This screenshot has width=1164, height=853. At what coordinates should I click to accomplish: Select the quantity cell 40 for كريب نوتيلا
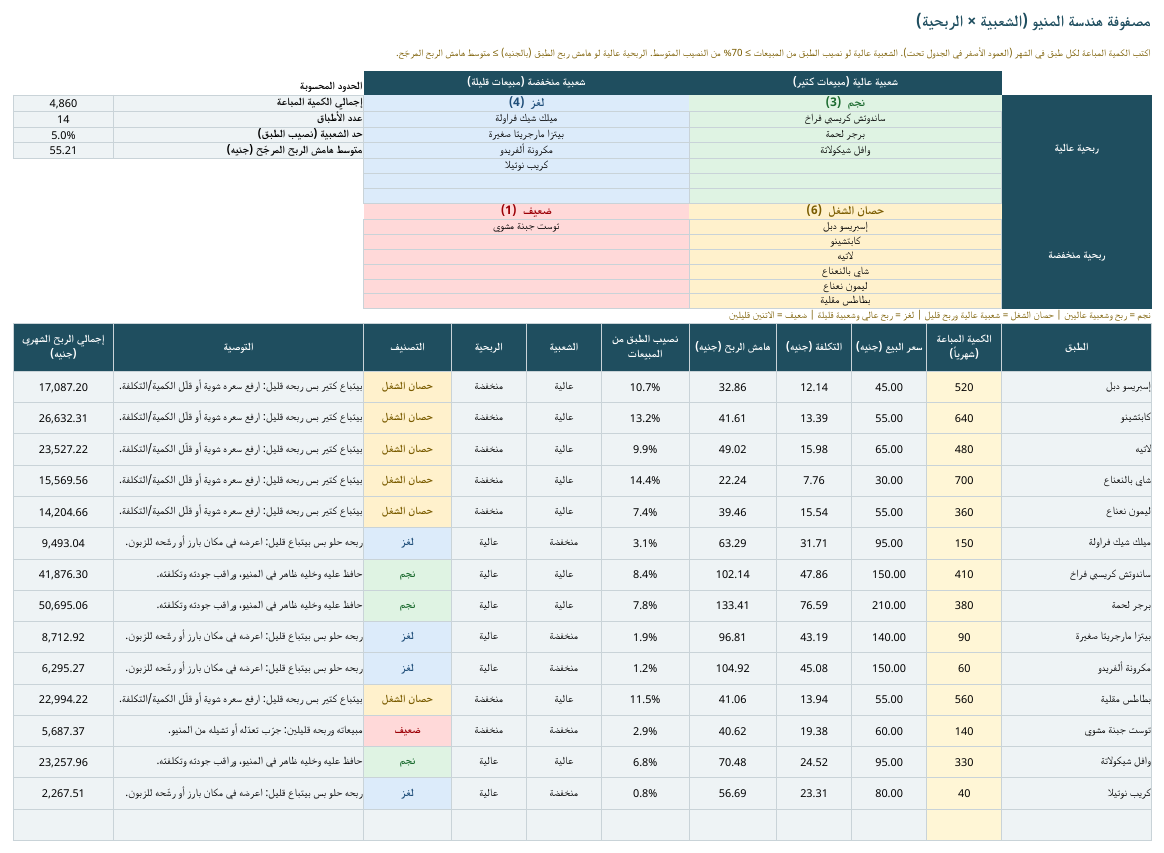pyautogui.click(x=964, y=793)
